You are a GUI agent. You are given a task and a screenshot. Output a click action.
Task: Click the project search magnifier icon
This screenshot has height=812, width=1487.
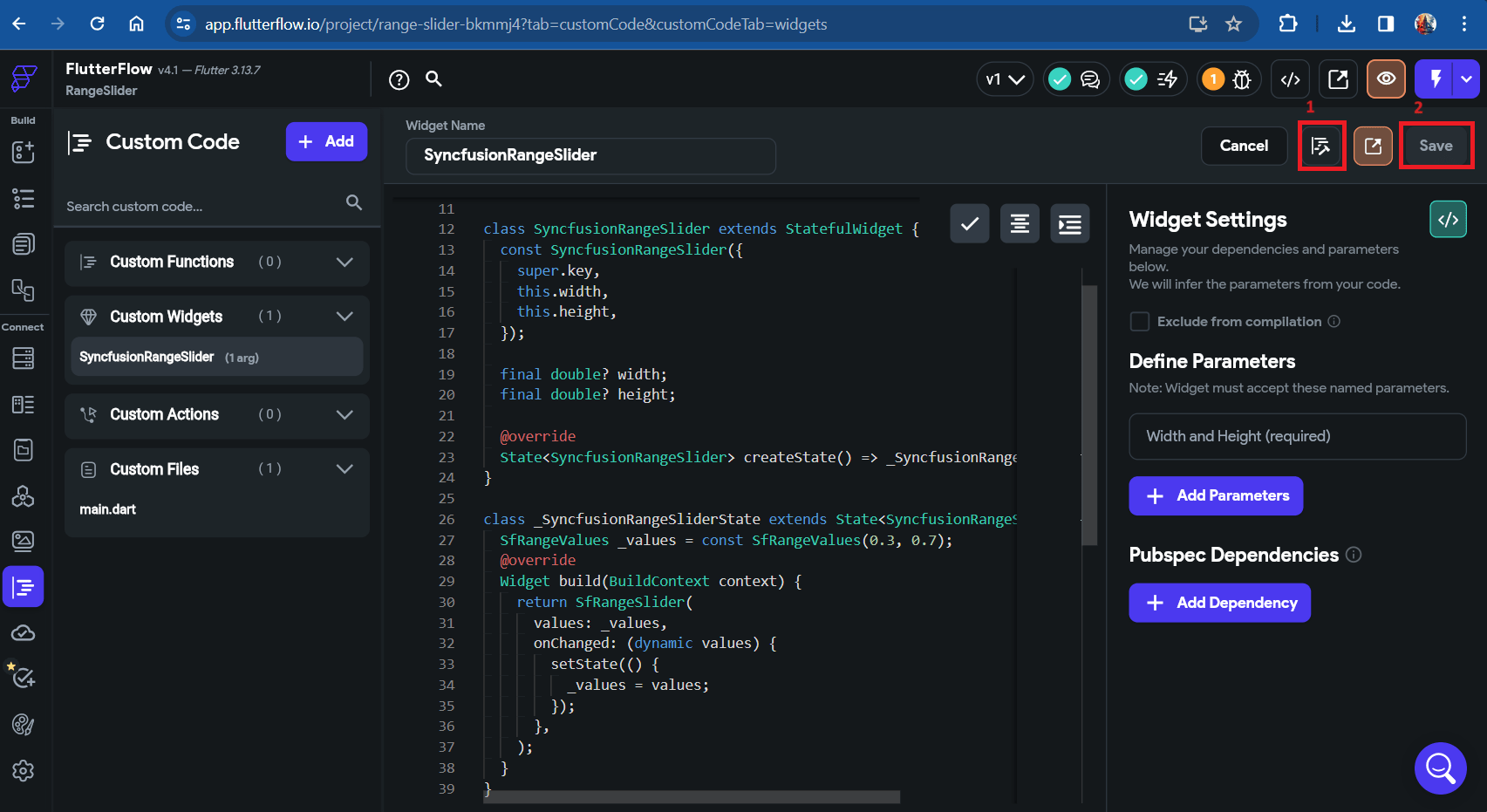(433, 78)
